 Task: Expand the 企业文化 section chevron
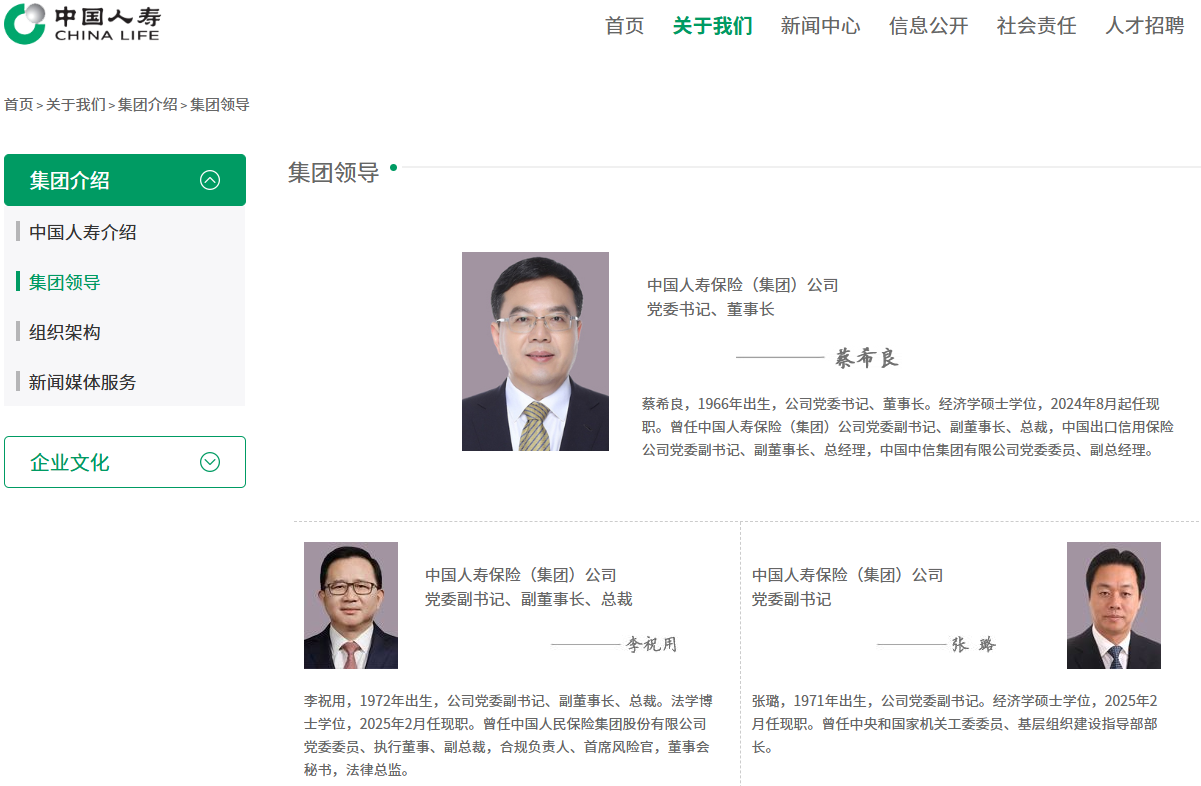tap(210, 462)
